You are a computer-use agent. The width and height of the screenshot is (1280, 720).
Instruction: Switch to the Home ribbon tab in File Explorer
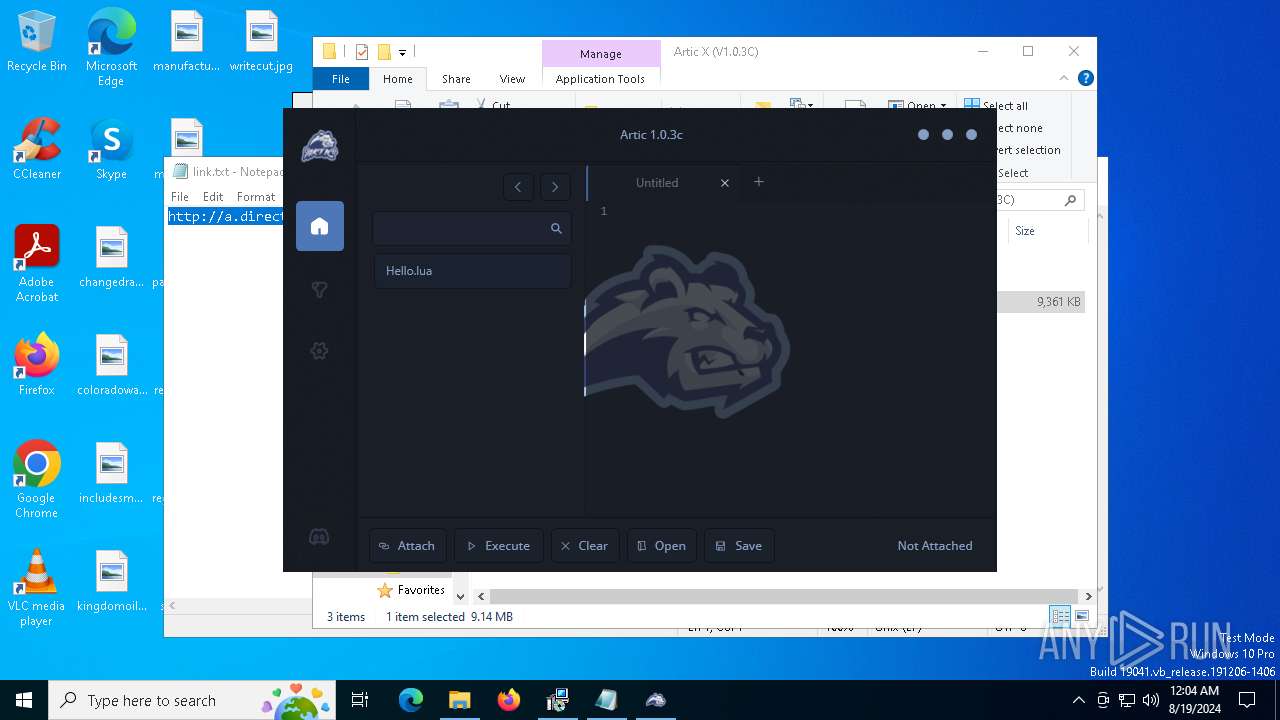coord(397,79)
